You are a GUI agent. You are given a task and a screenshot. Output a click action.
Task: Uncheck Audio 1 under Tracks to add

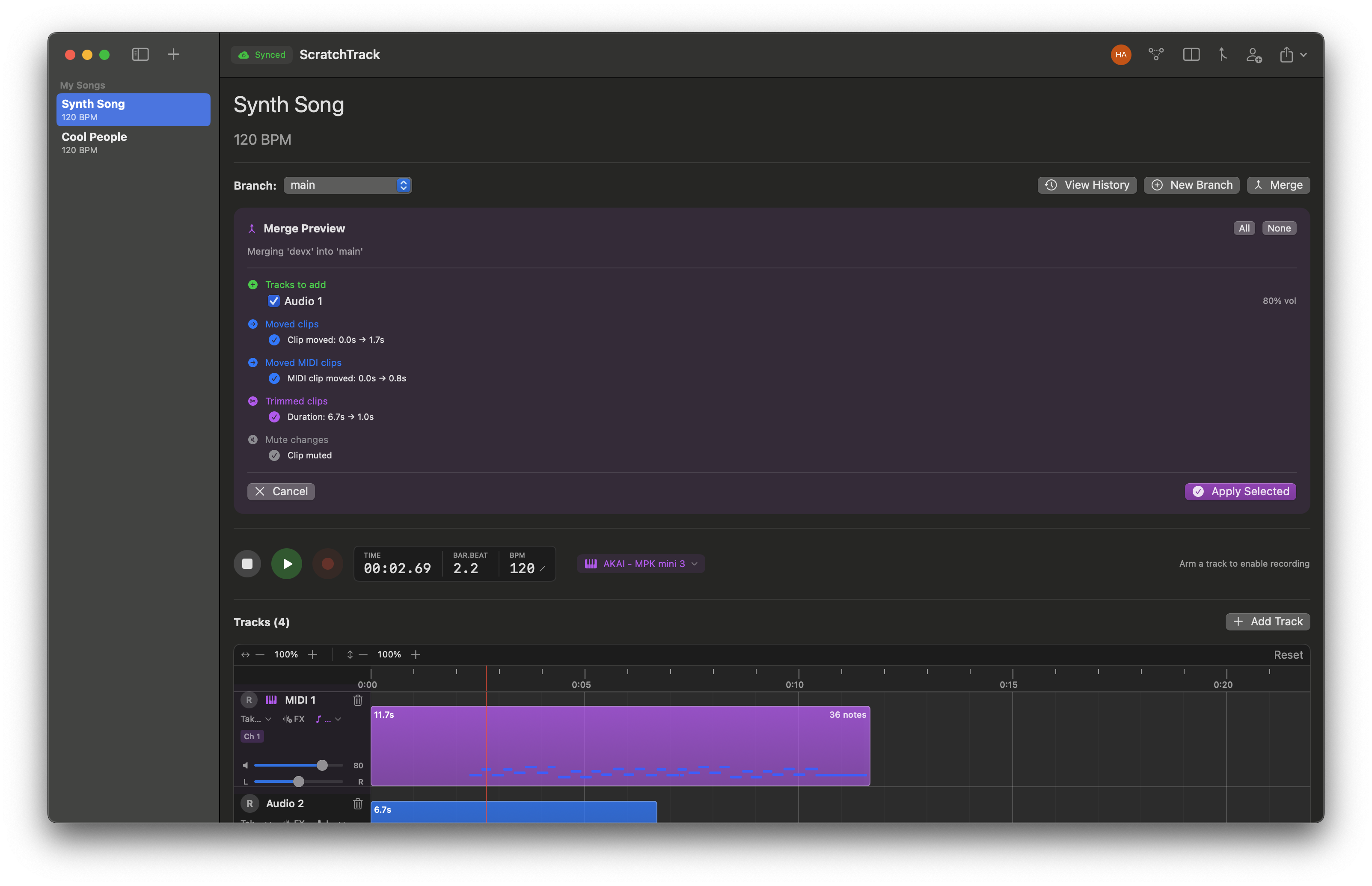tap(274, 301)
